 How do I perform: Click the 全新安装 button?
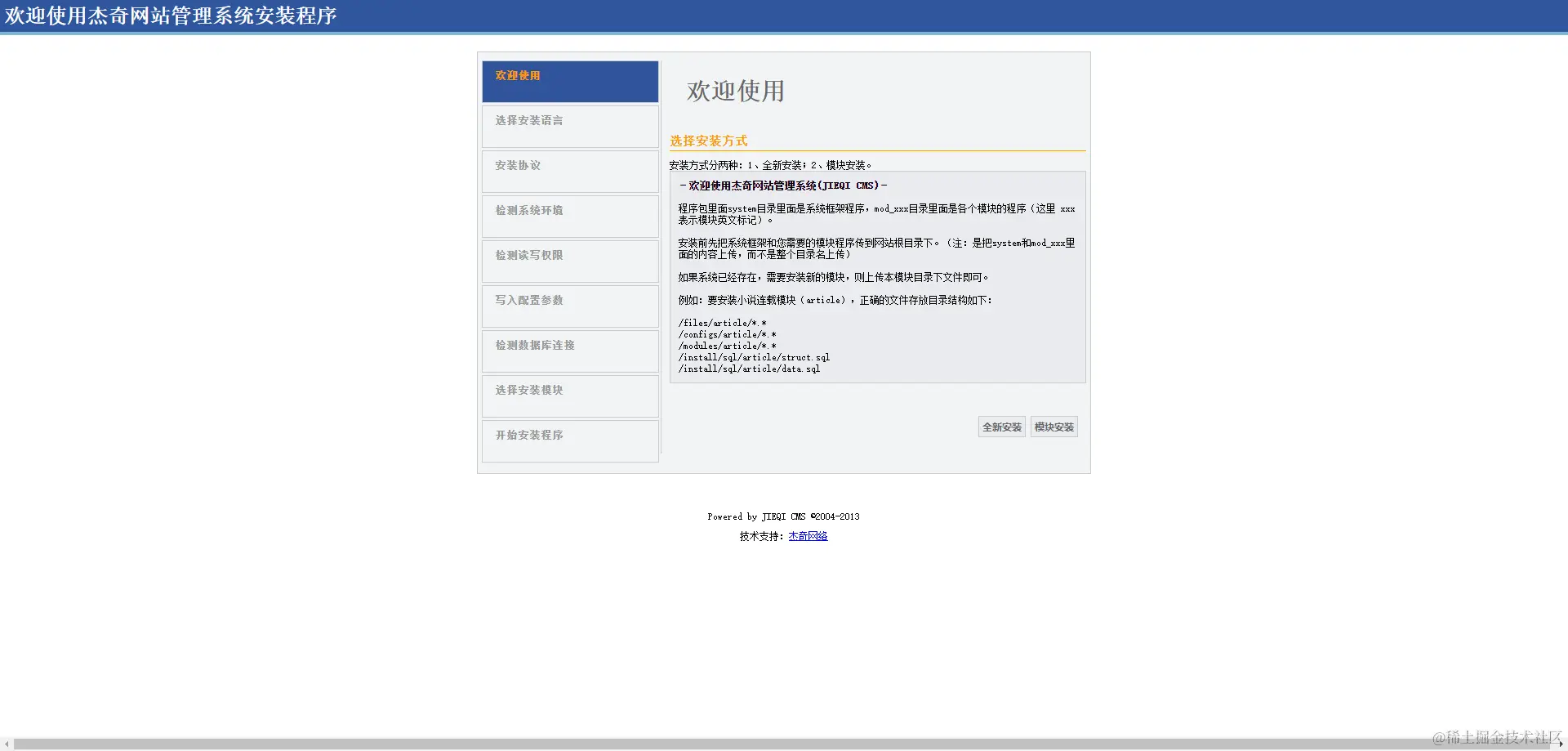1001,427
